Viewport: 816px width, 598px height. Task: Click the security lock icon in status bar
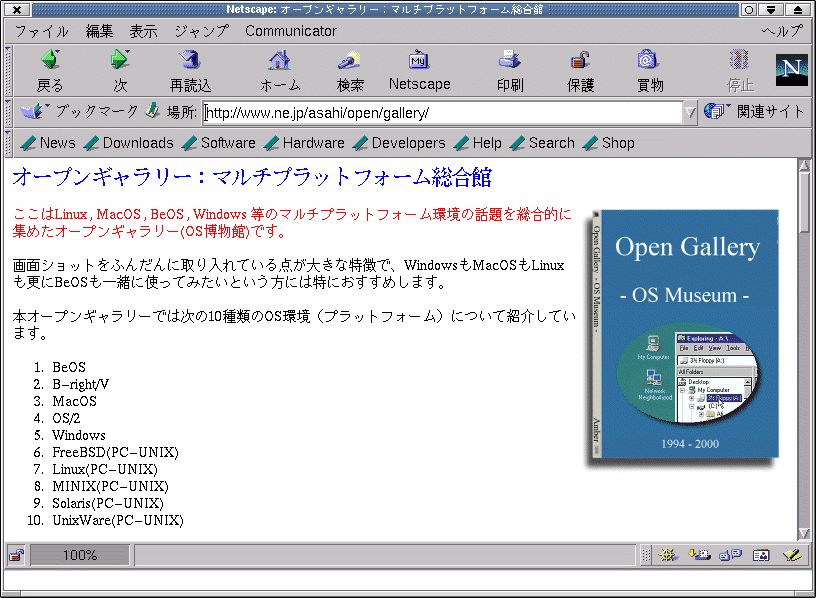pos(16,555)
